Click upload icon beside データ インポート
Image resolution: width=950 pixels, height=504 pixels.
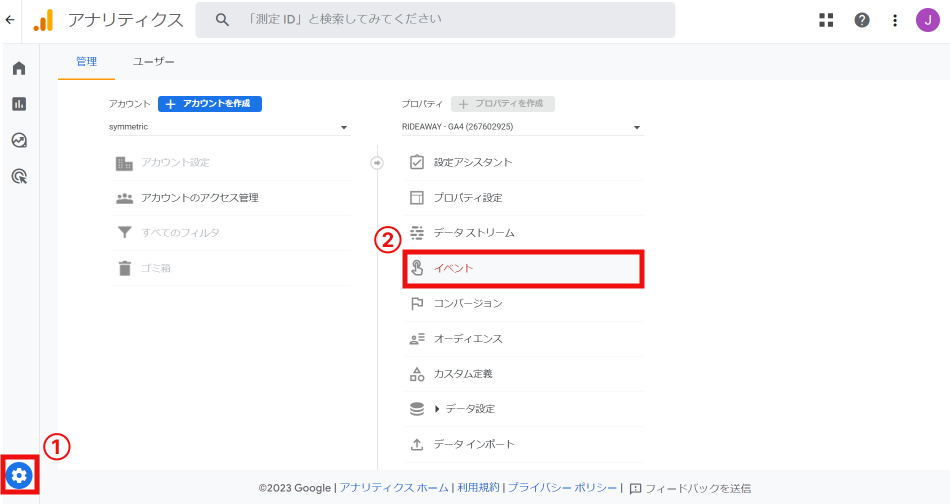coord(417,444)
